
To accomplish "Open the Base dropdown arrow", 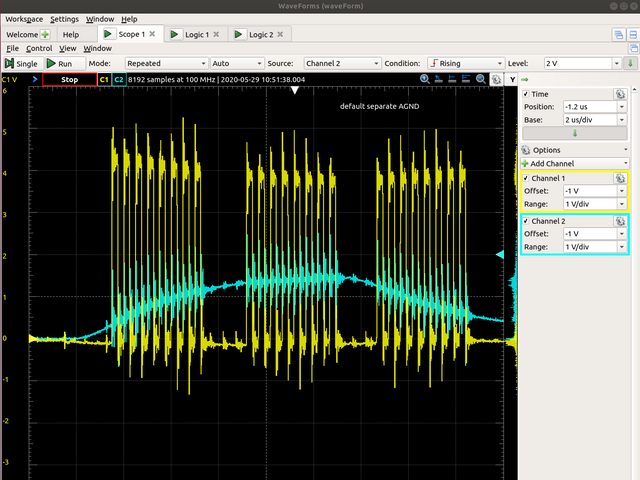I will point(622,120).
